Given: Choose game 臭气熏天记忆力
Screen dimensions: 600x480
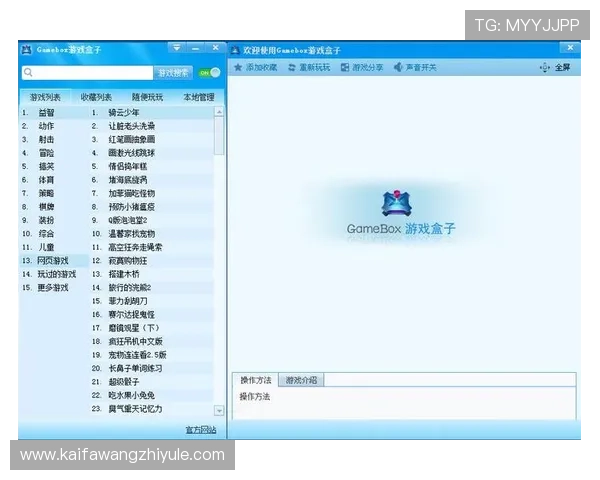Looking at the screenshot, I should [x=152, y=409].
